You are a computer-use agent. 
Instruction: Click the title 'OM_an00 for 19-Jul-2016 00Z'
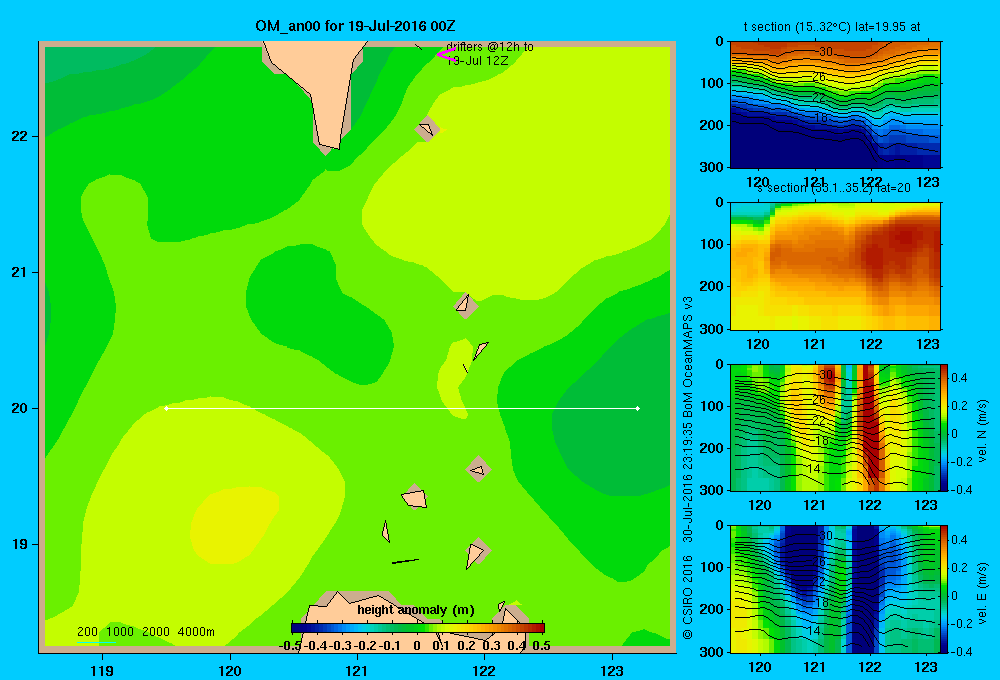355,26
